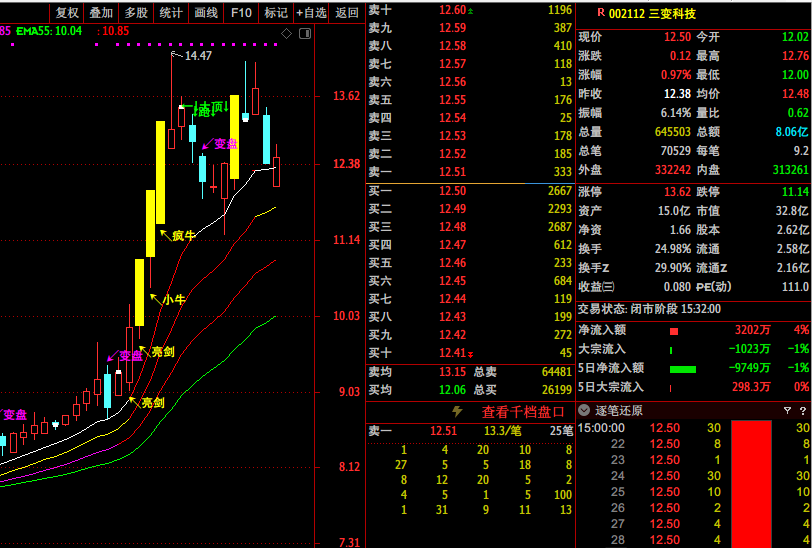Click the 涨停 13.62 limit-up value
Screen dimensions: 812x548
coord(677,192)
